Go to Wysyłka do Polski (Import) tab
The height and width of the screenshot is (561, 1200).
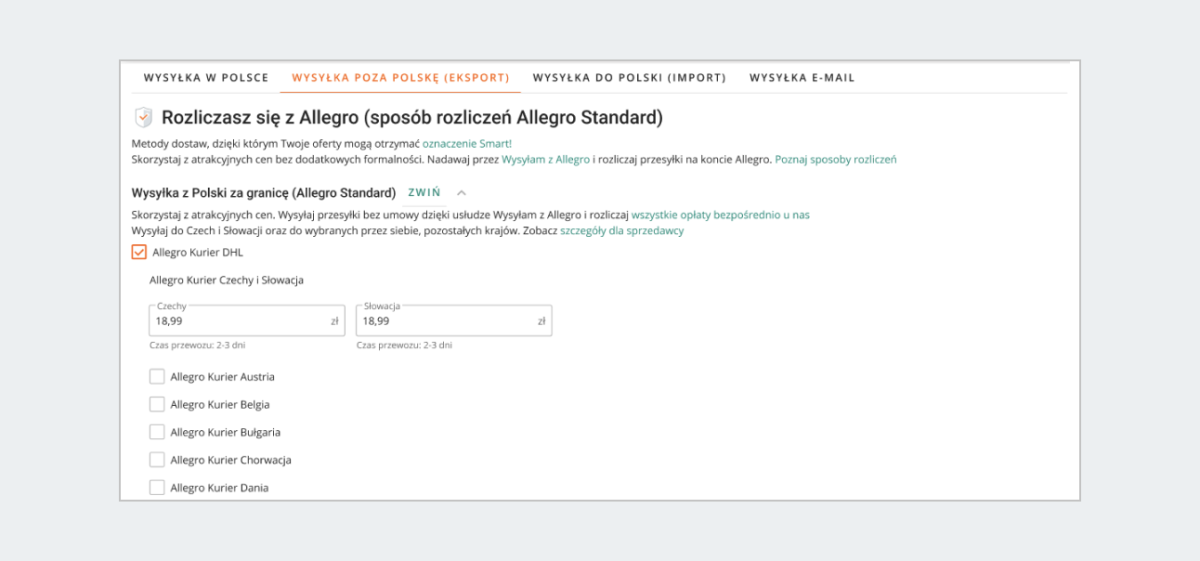(x=629, y=78)
